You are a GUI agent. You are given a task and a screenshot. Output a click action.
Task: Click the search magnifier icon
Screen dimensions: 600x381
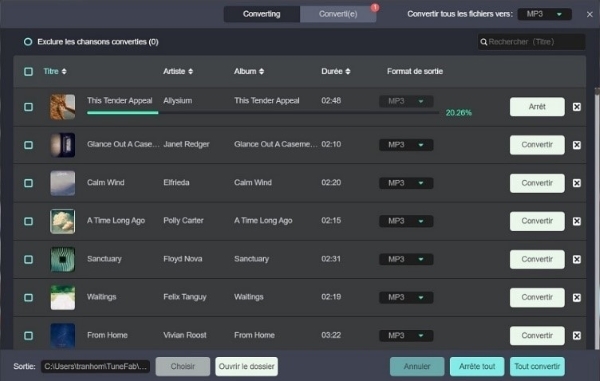(x=484, y=42)
